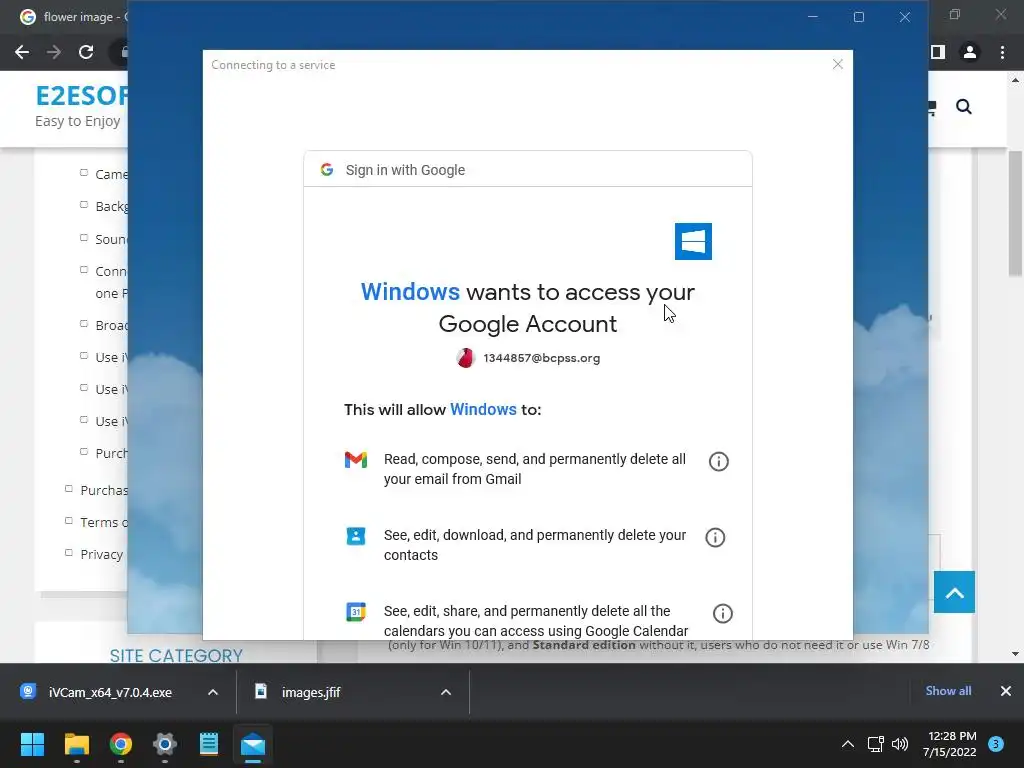This screenshot has width=1024, height=768.
Task: Click the Google Calendar icon
Action: click(356, 612)
